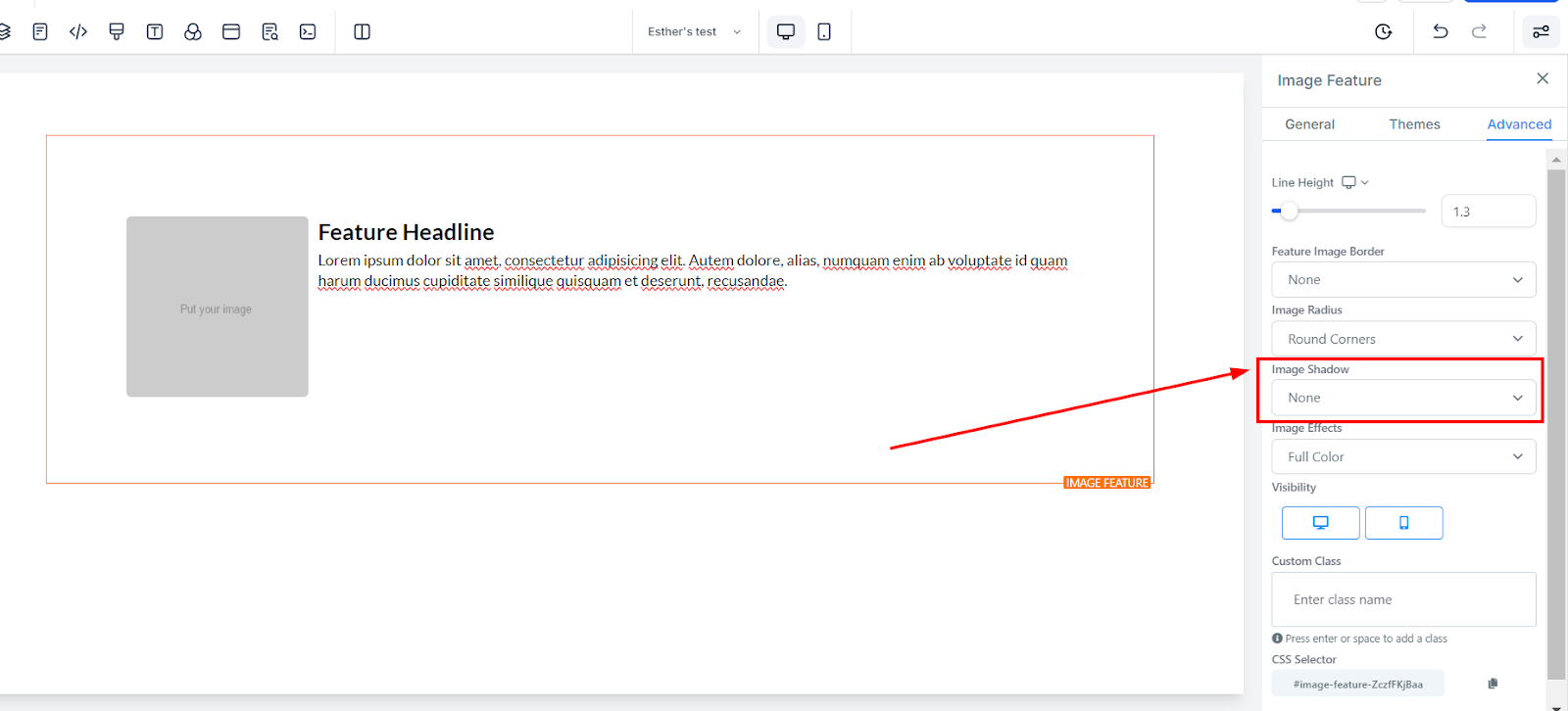Click the settings panel scrollbar thumb
Image resolution: width=1568 pixels, height=711 pixels.
pos(1556,424)
